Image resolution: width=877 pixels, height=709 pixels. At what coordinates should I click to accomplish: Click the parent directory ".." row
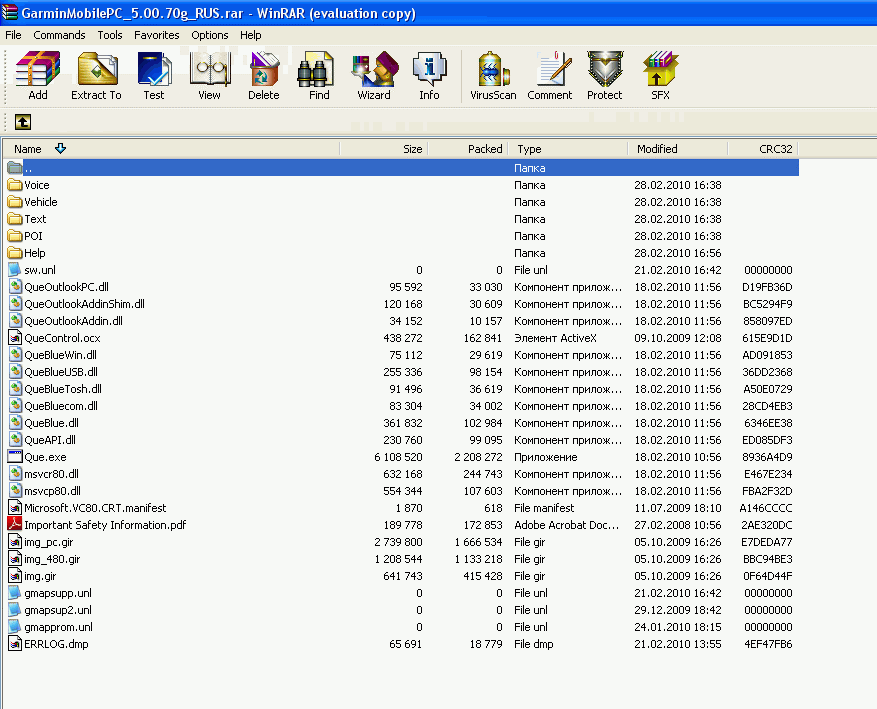[x=28, y=168]
